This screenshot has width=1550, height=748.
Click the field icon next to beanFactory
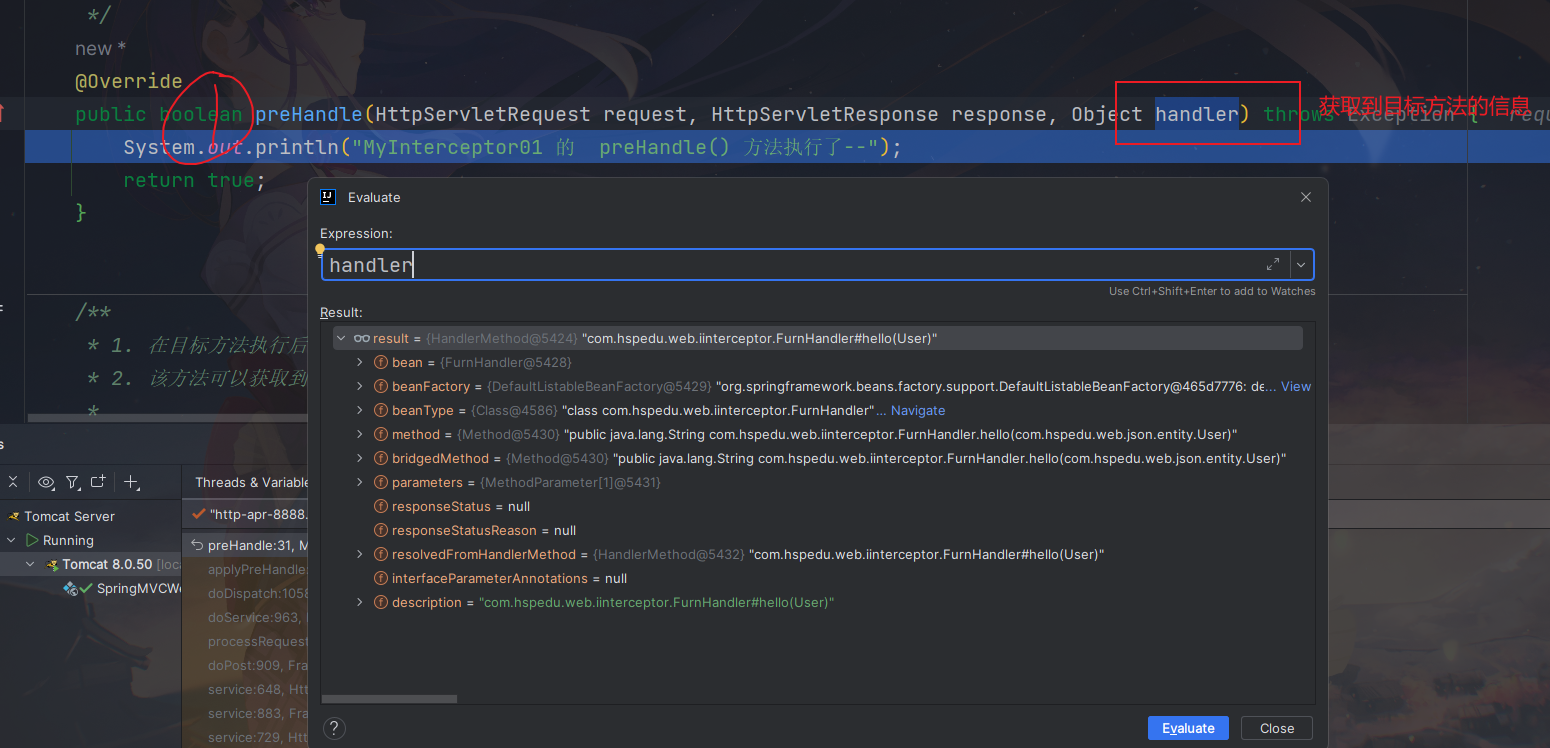(x=381, y=386)
